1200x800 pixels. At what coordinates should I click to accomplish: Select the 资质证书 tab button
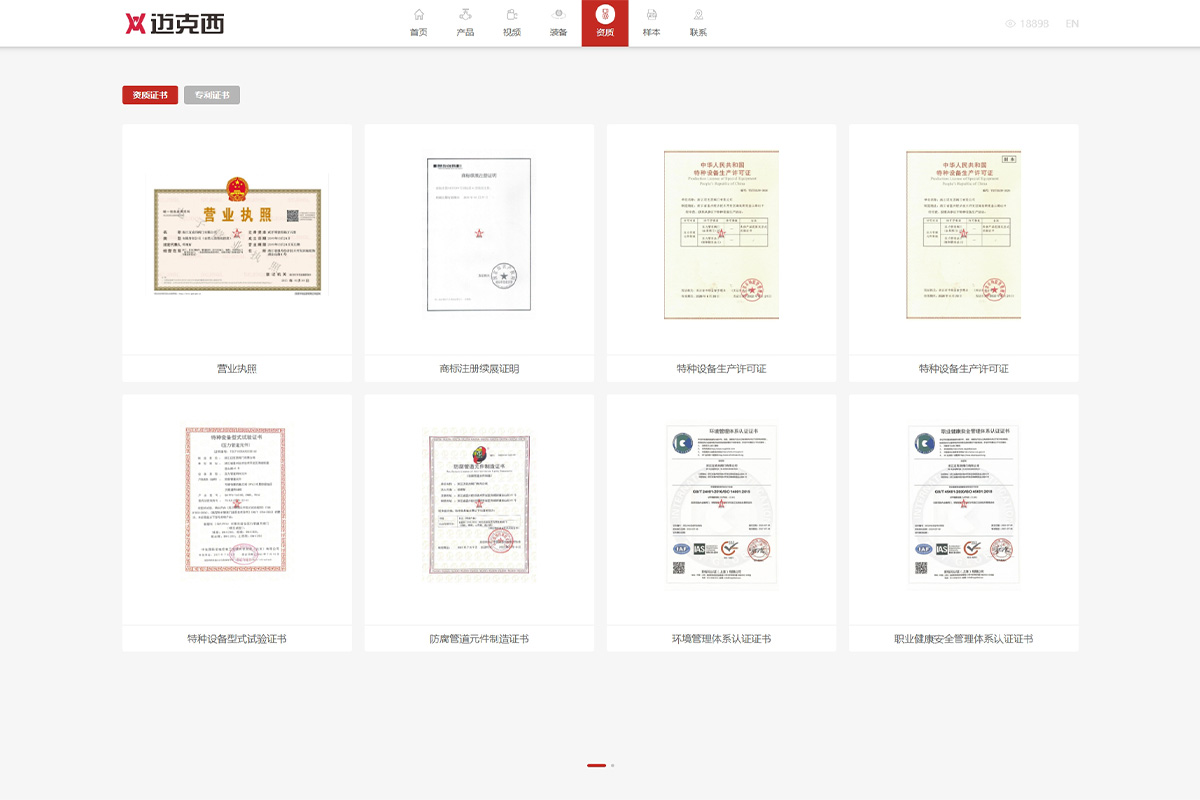[150, 95]
